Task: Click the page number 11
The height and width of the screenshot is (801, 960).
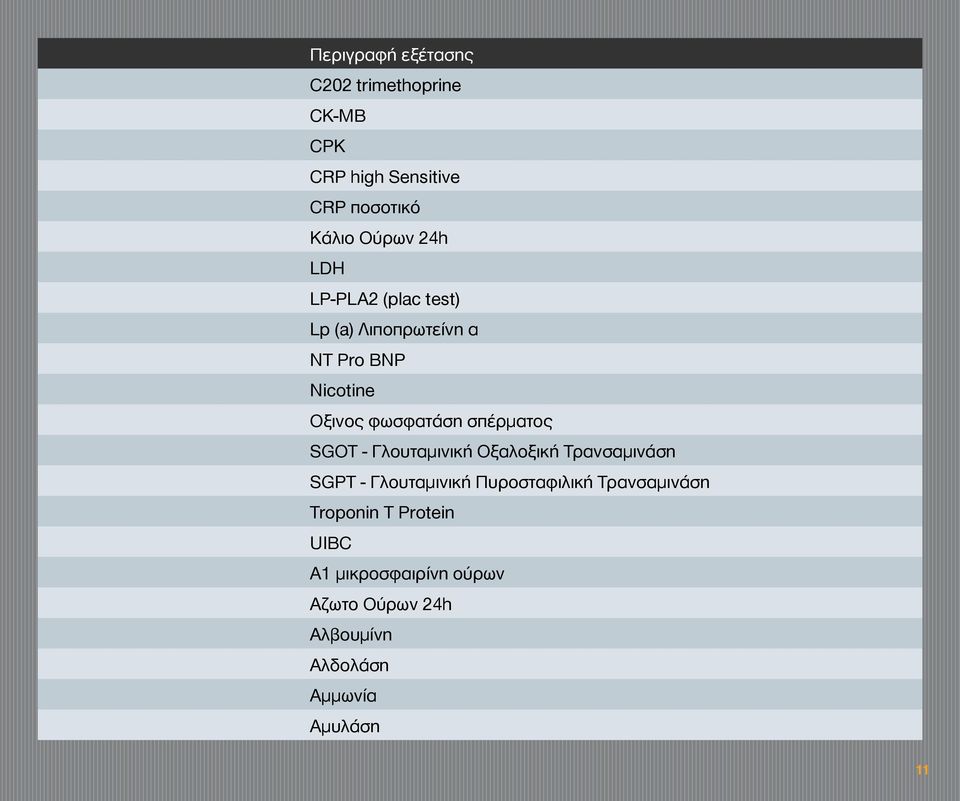Action: [x=922, y=770]
